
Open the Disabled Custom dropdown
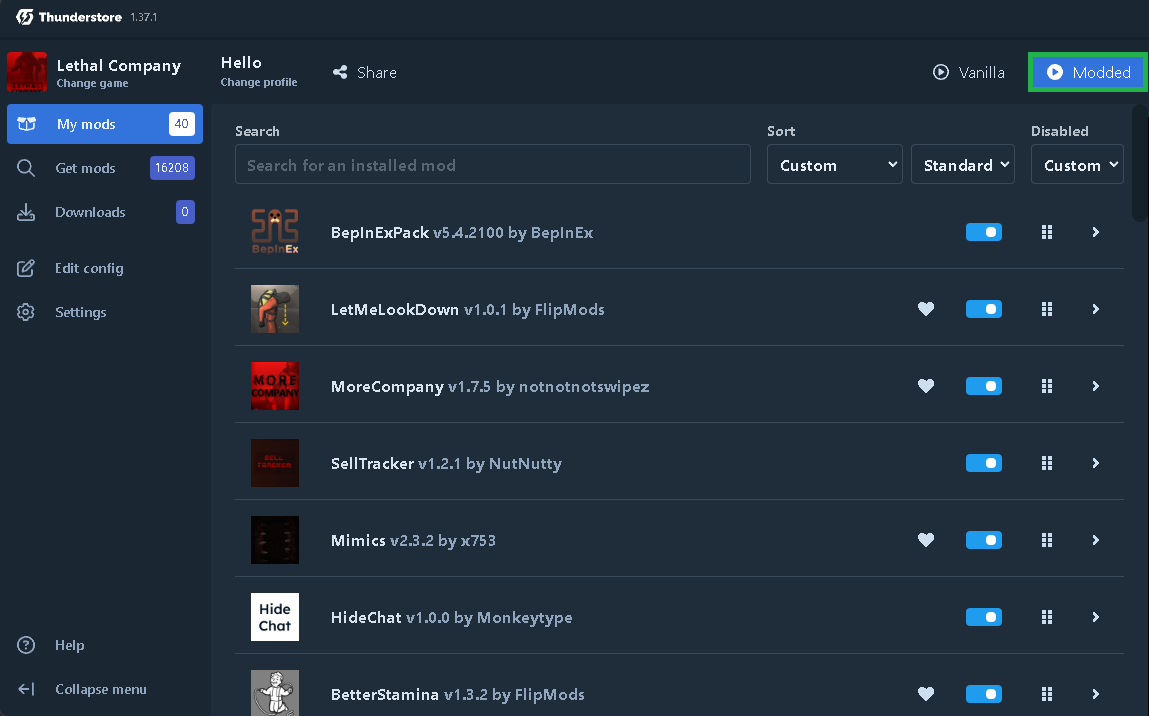(1077, 164)
